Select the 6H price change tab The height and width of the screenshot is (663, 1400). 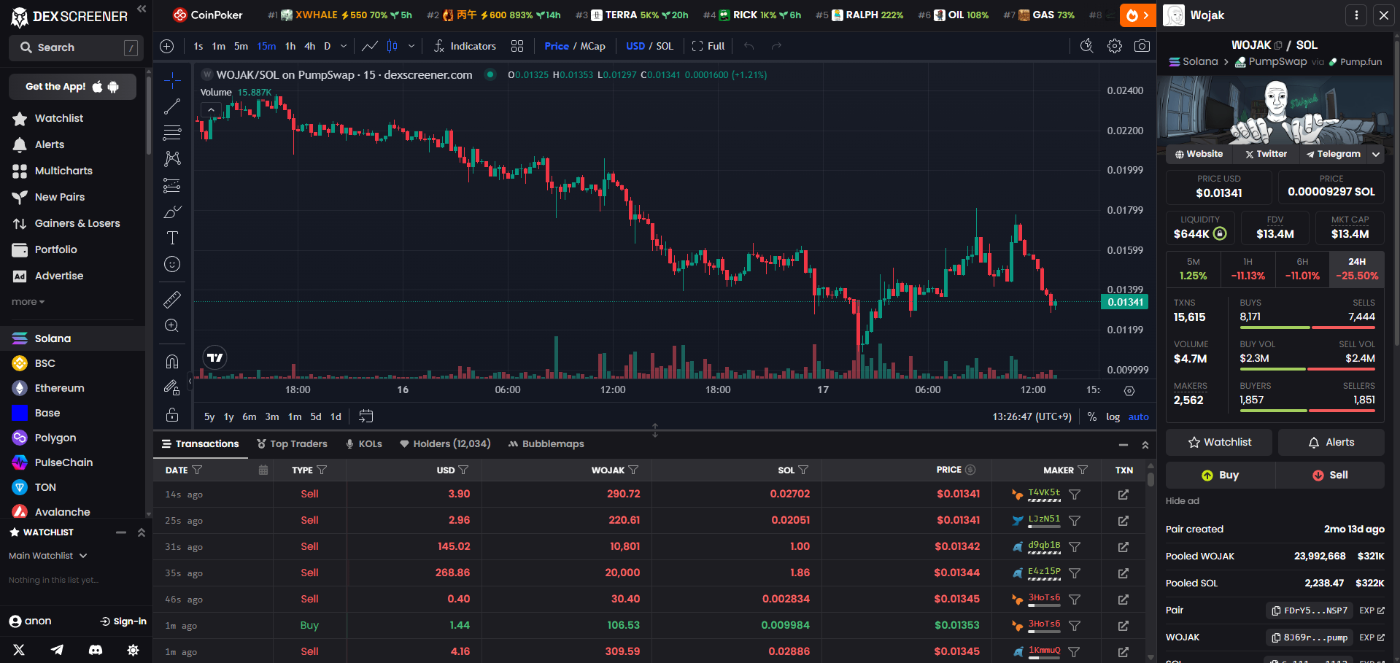[1302, 268]
